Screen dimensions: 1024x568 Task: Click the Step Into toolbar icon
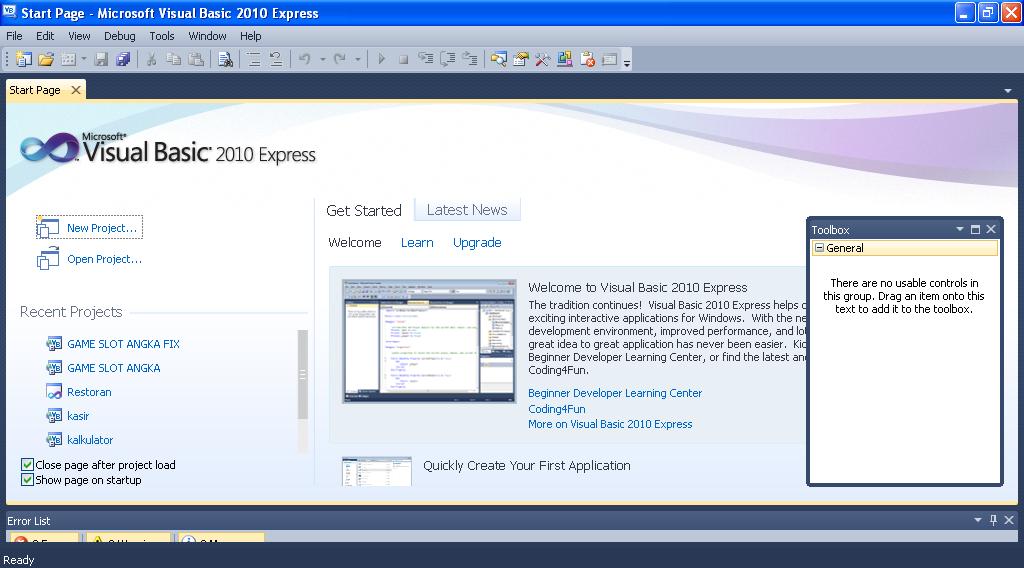[426, 59]
